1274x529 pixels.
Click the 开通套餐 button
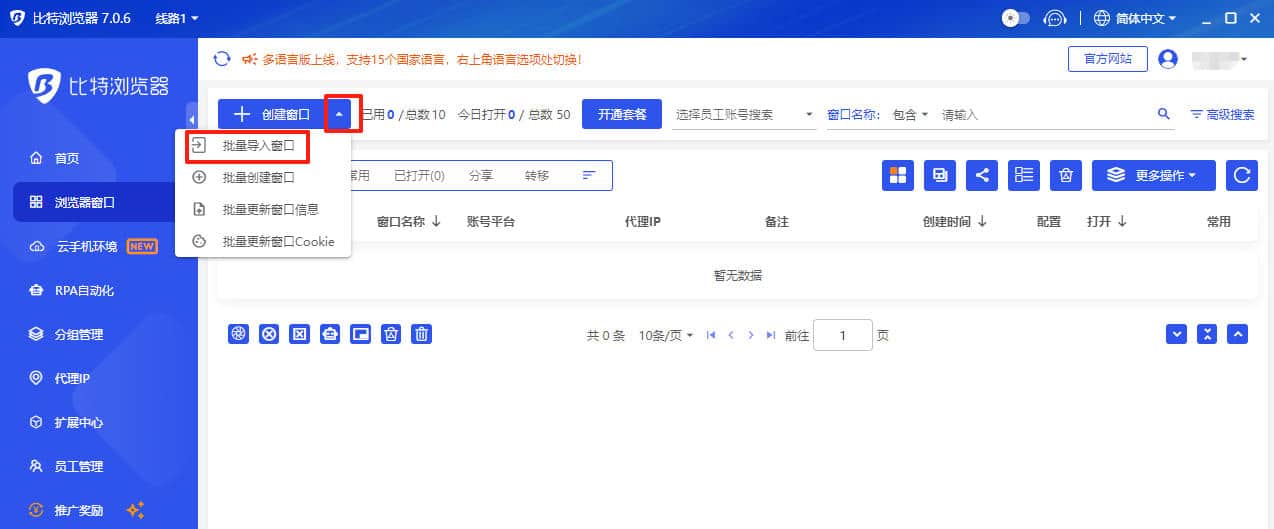coord(622,114)
